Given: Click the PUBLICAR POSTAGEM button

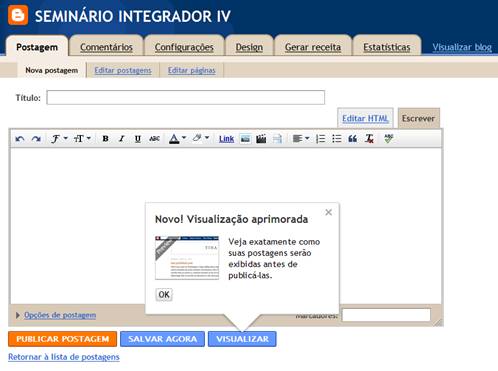Looking at the screenshot, I should tap(63, 339).
